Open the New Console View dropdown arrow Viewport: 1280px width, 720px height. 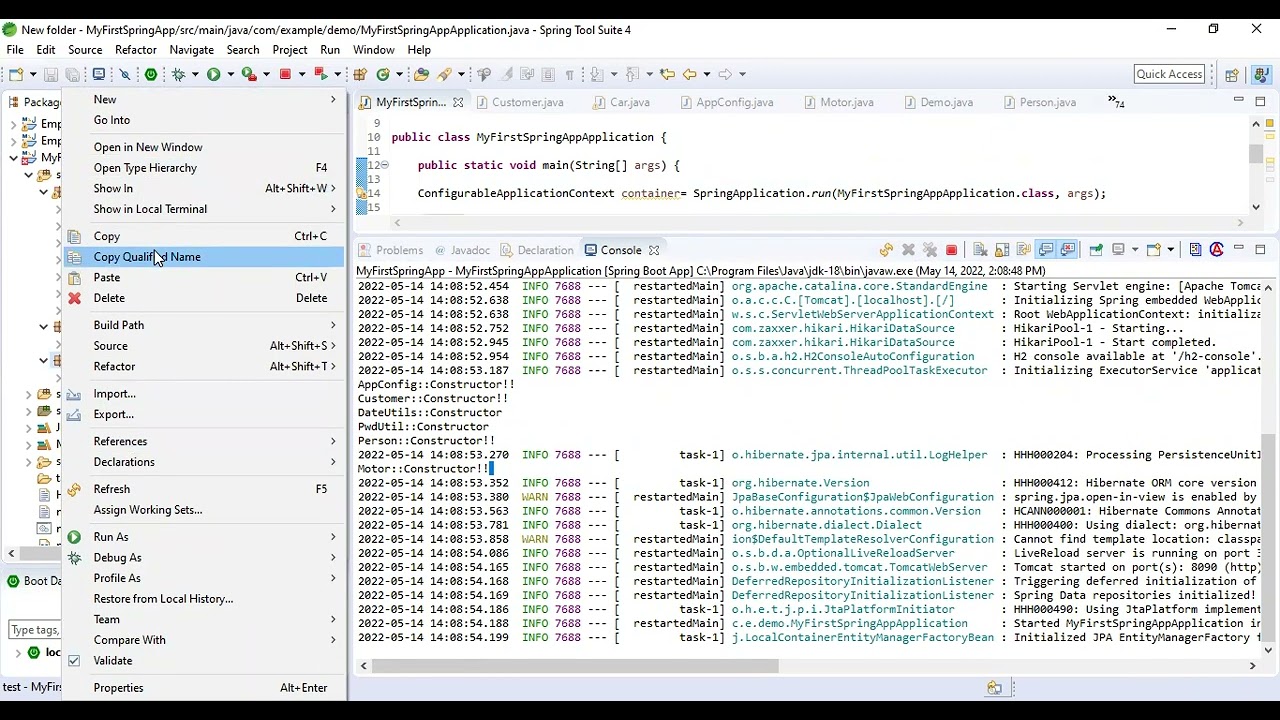tap(1170, 250)
